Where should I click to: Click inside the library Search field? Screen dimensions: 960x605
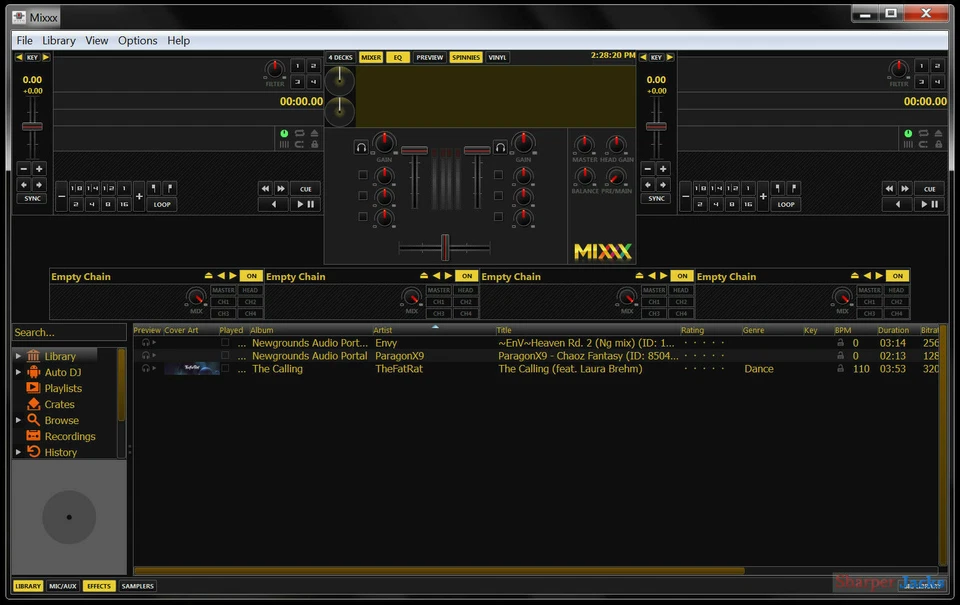65,331
